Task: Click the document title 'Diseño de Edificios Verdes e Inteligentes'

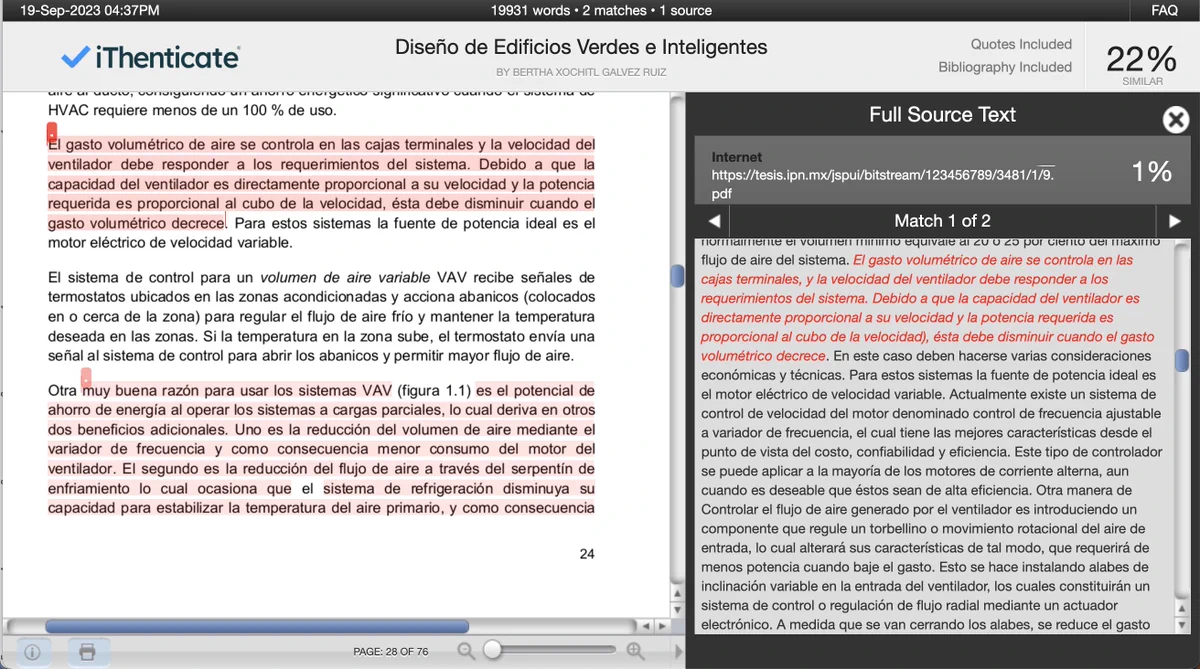Action: click(x=581, y=47)
